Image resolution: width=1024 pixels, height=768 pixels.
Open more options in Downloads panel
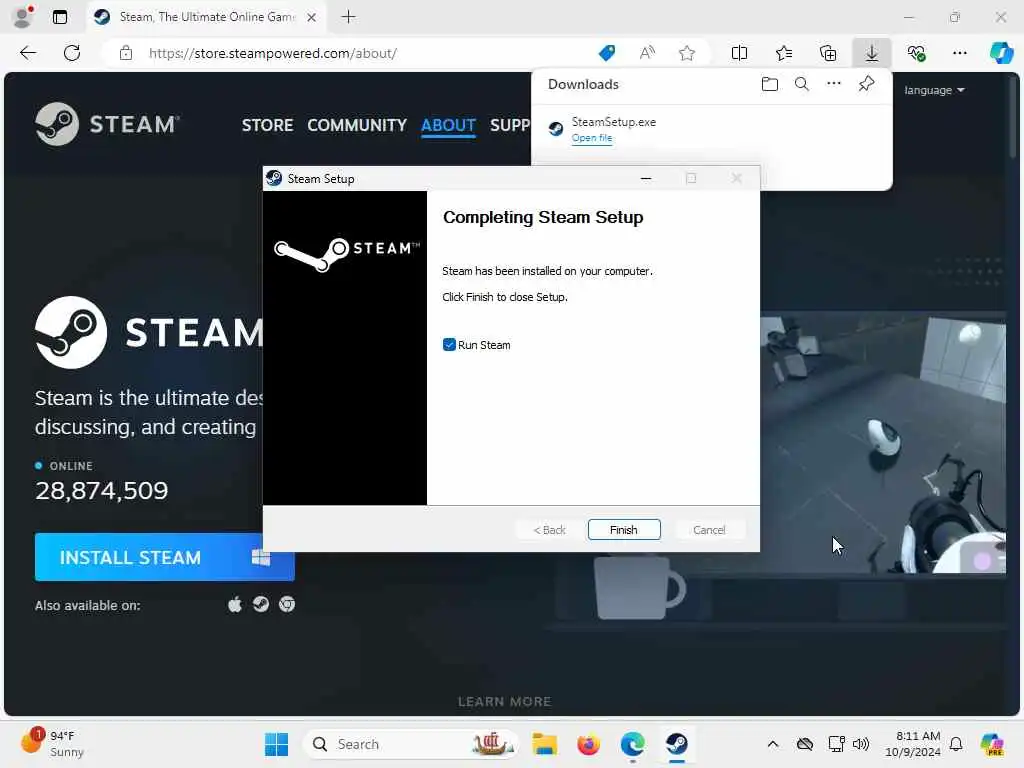[x=833, y=84]
